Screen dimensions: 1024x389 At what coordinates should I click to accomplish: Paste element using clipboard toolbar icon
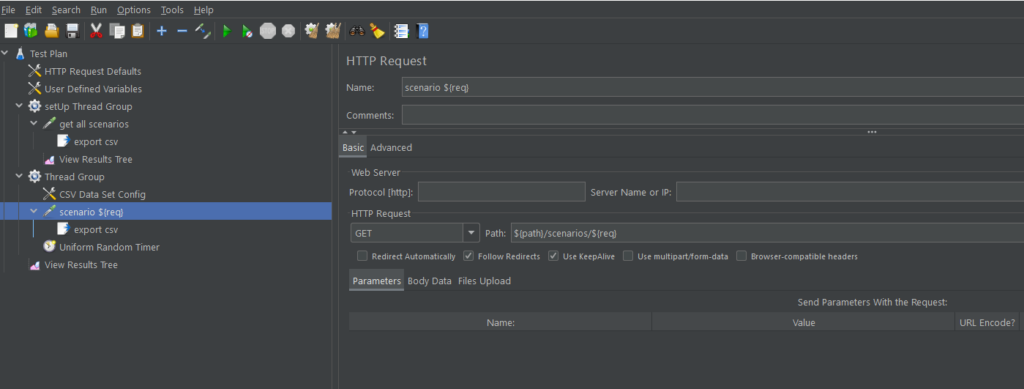[137, 31]
